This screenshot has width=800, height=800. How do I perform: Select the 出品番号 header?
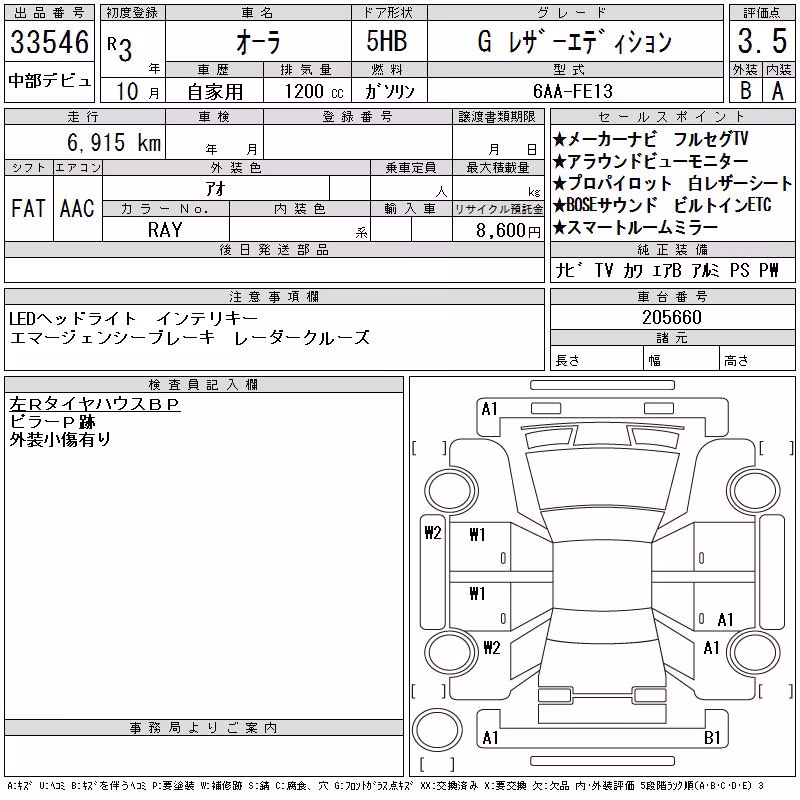pos(49,13)
